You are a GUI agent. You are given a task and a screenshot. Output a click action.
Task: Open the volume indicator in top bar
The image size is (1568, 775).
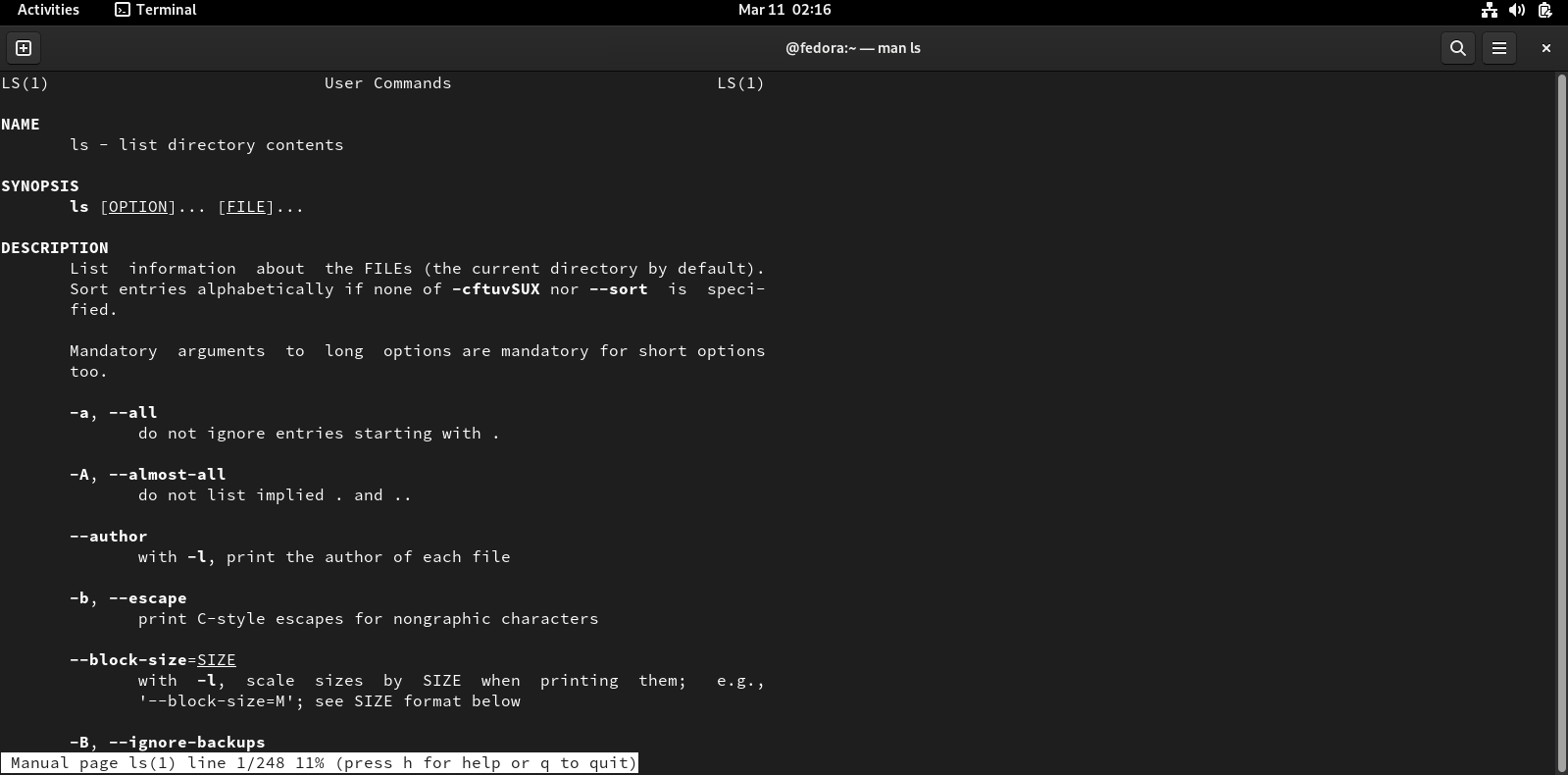(1517, 10)
